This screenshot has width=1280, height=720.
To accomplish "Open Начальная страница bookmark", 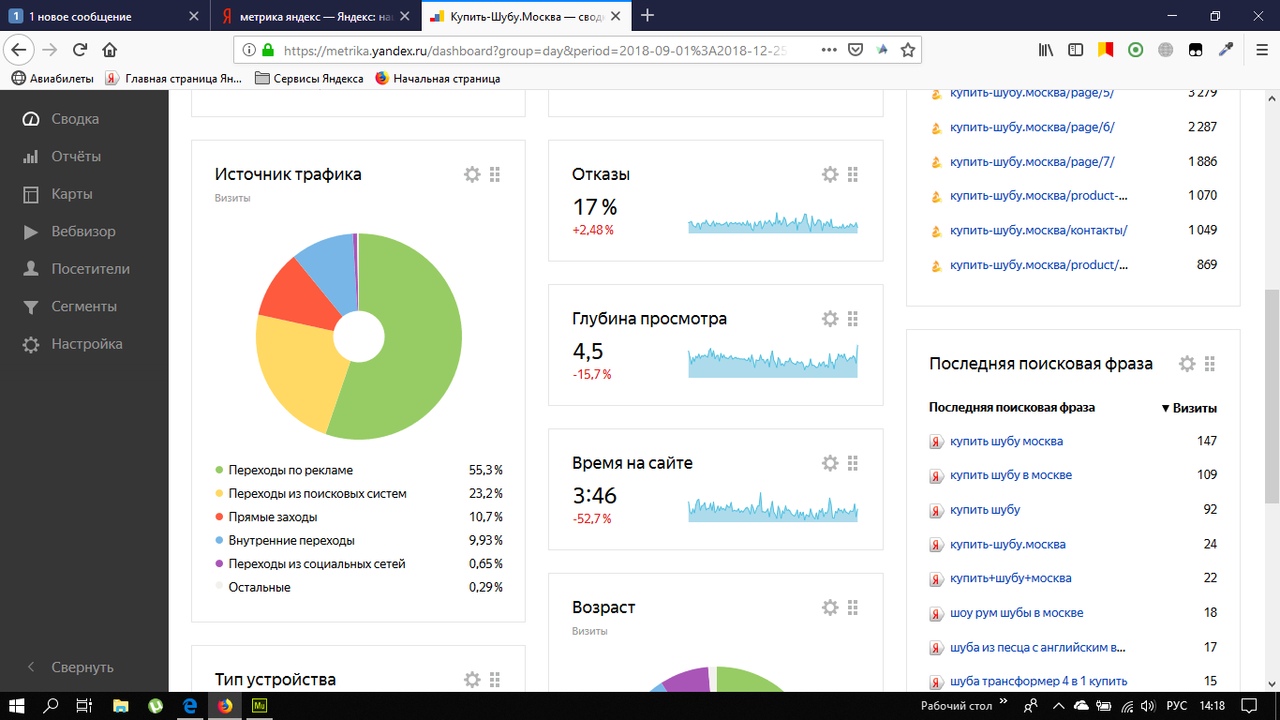I will (x=438, y=78).
